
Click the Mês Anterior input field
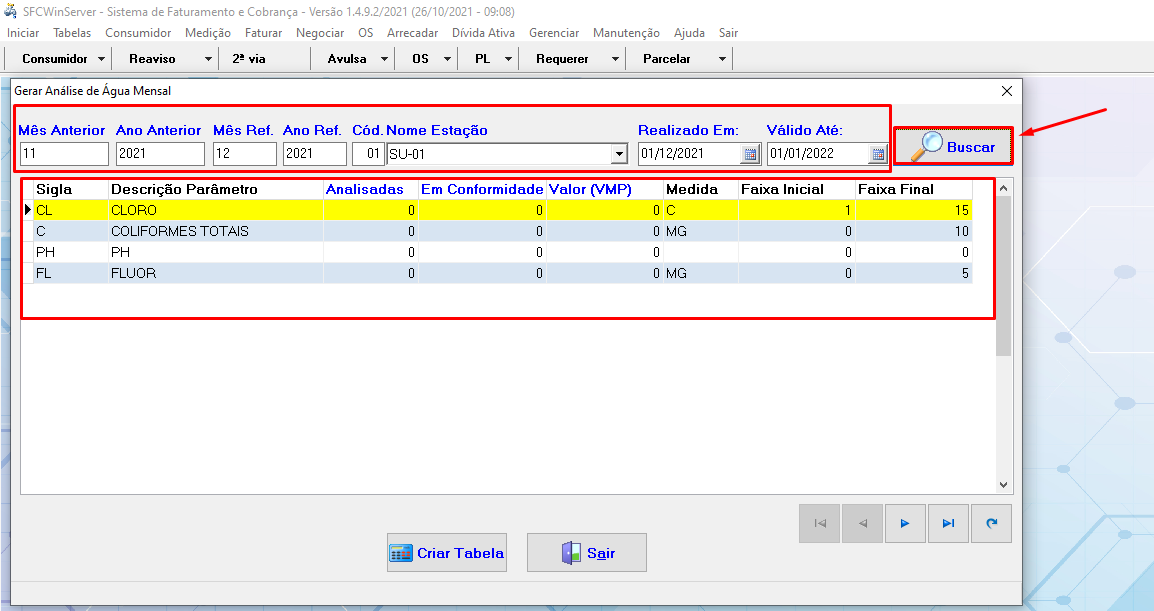(64, 154)
